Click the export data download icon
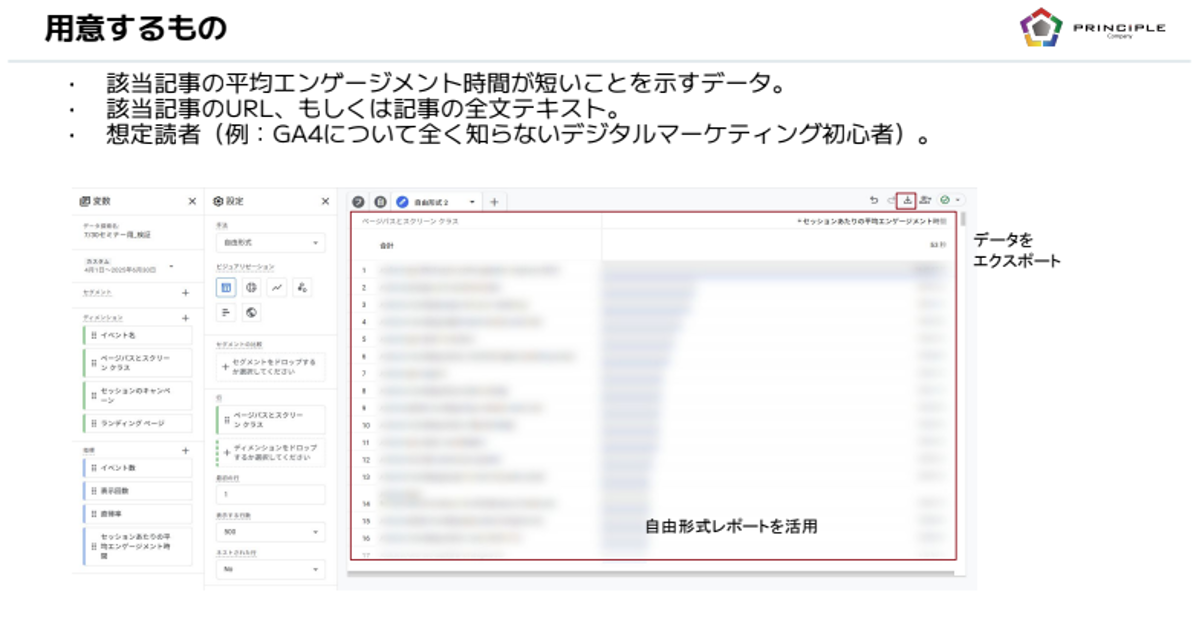This screenshot has width=1202, height=628. (907, 200)
